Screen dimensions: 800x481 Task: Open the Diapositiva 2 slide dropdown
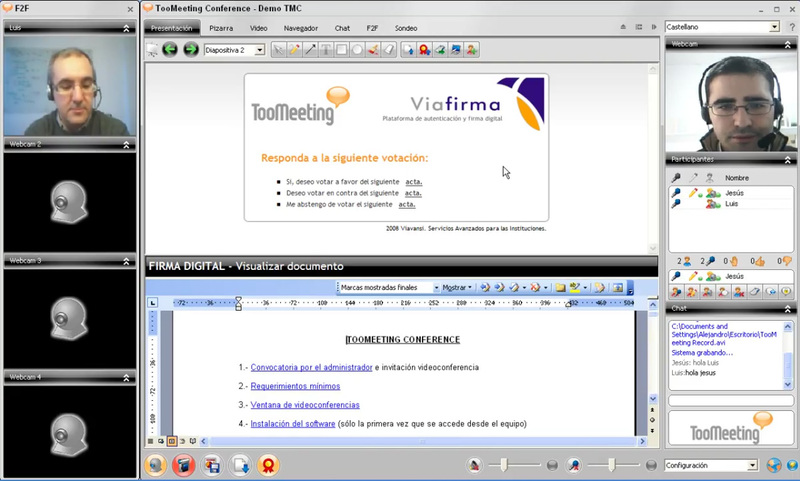pyautogui.click(x=260, y=50)
